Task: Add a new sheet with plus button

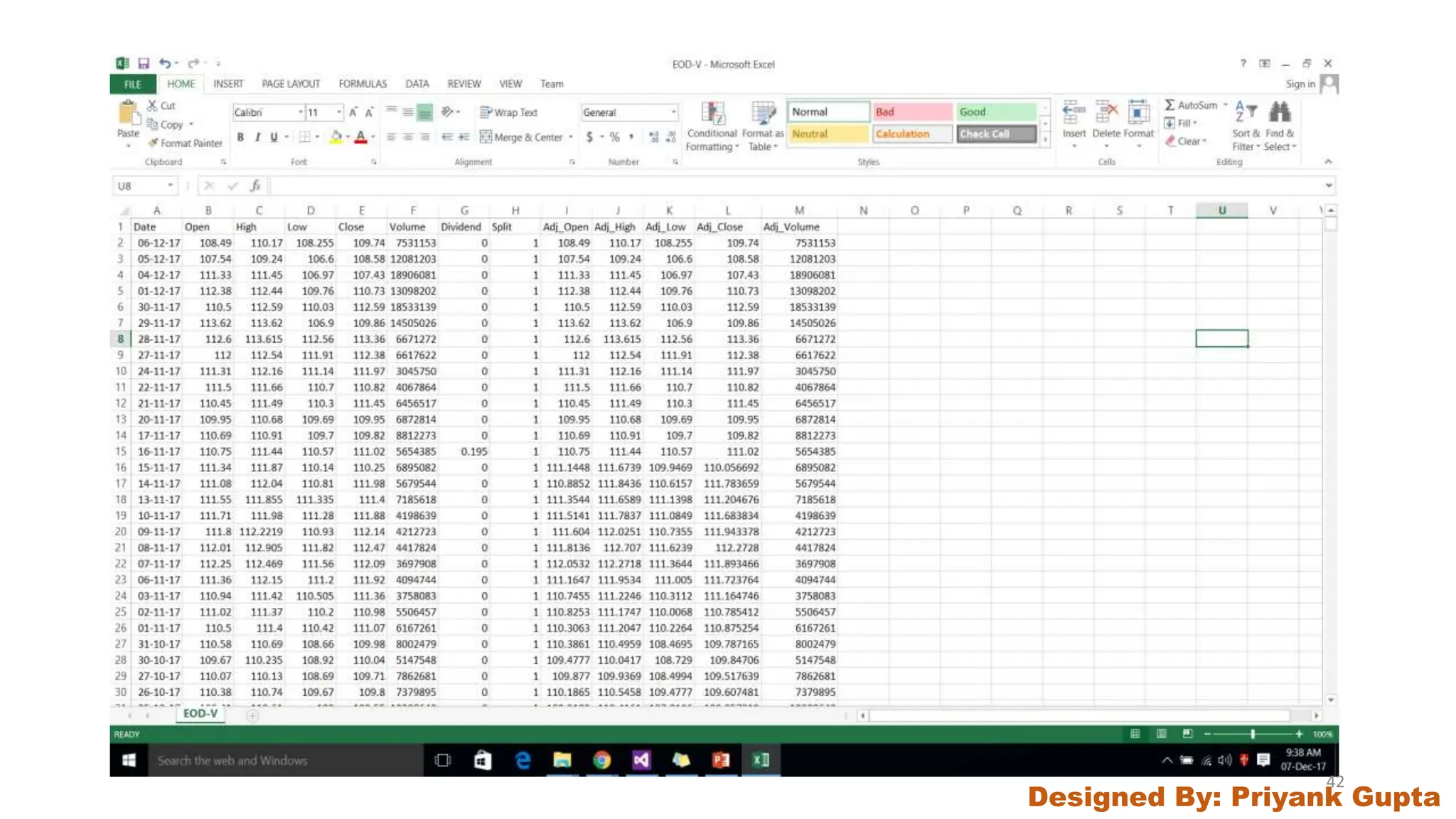Action: click(x=252, y=716)
